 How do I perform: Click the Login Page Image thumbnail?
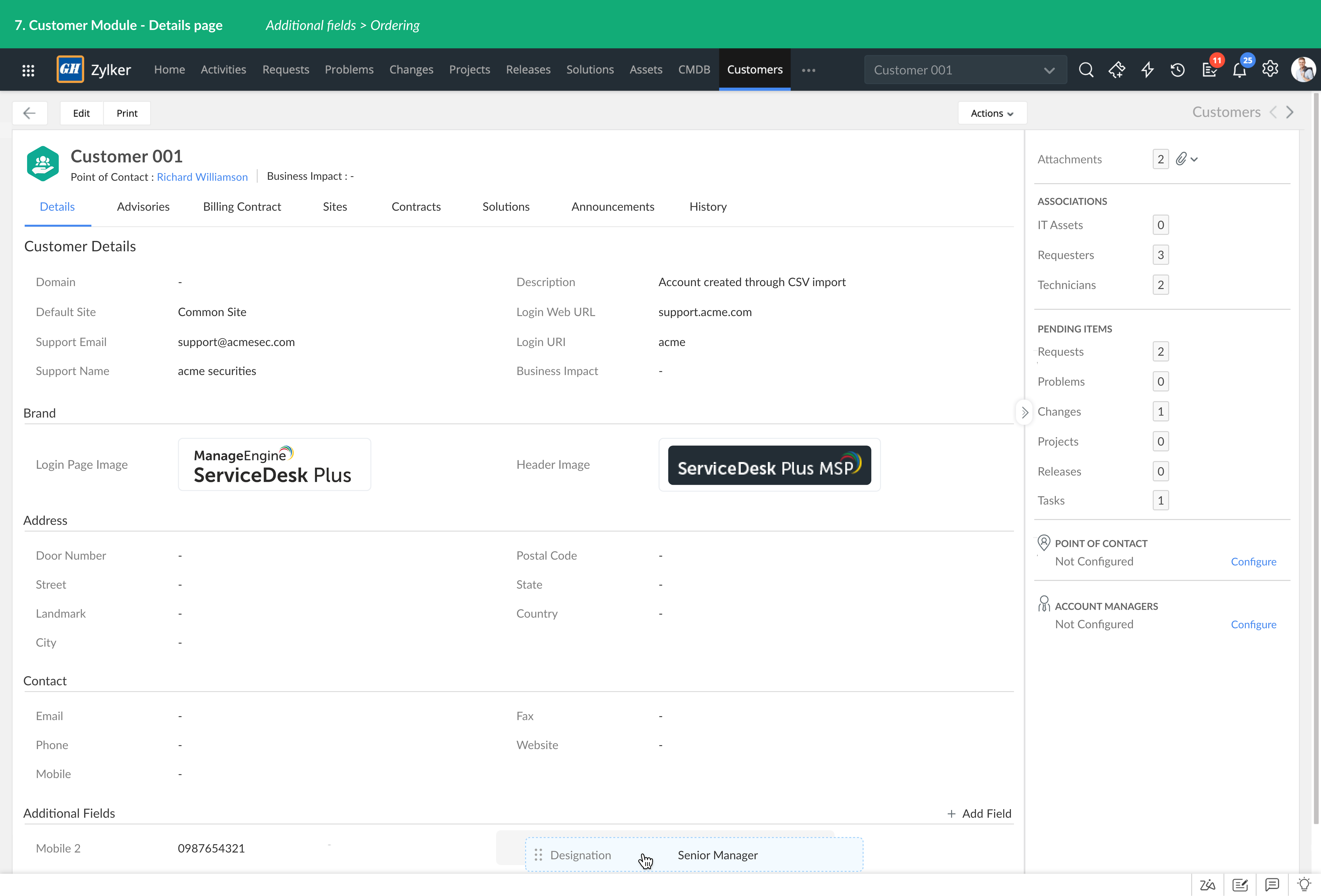pyautogui.click(x=275, y=464)
